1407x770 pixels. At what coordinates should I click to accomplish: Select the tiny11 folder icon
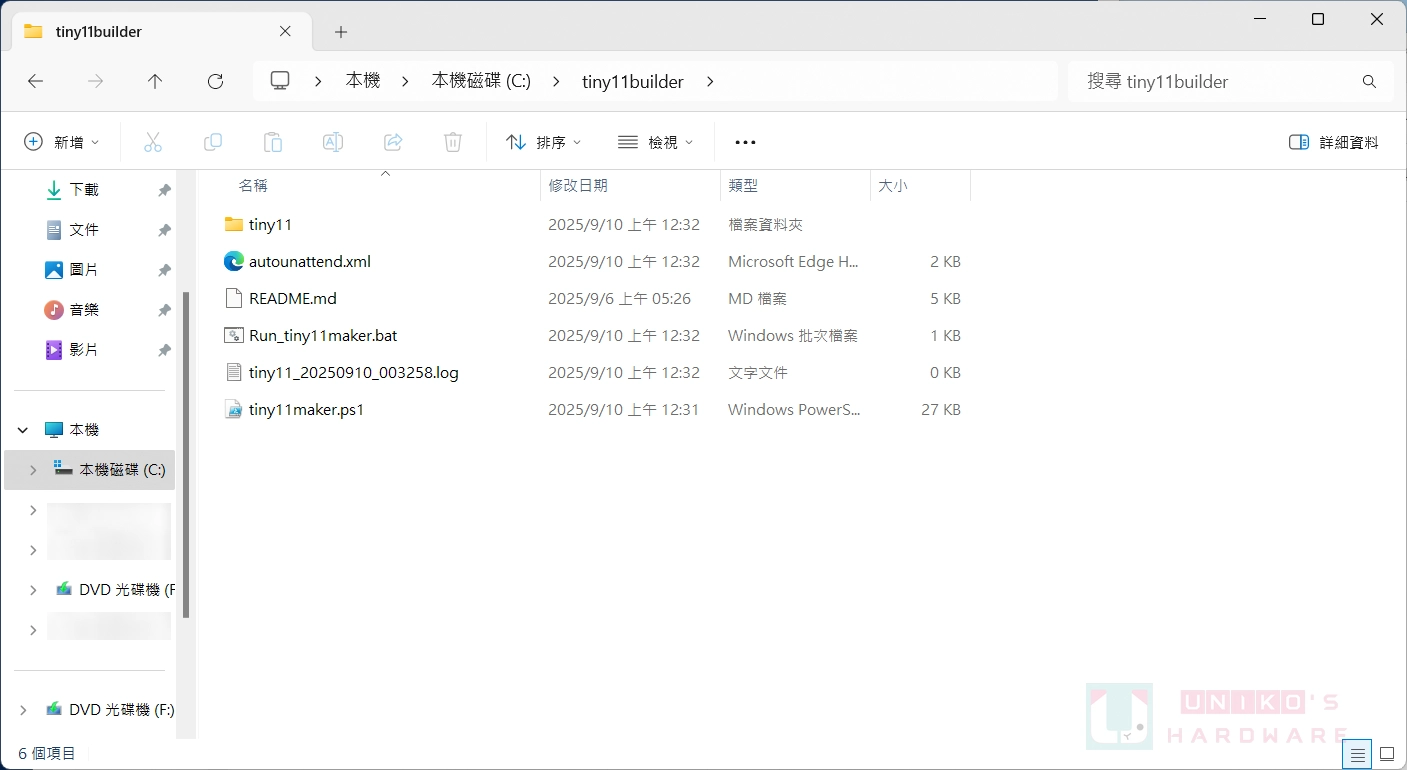[234, 224]
